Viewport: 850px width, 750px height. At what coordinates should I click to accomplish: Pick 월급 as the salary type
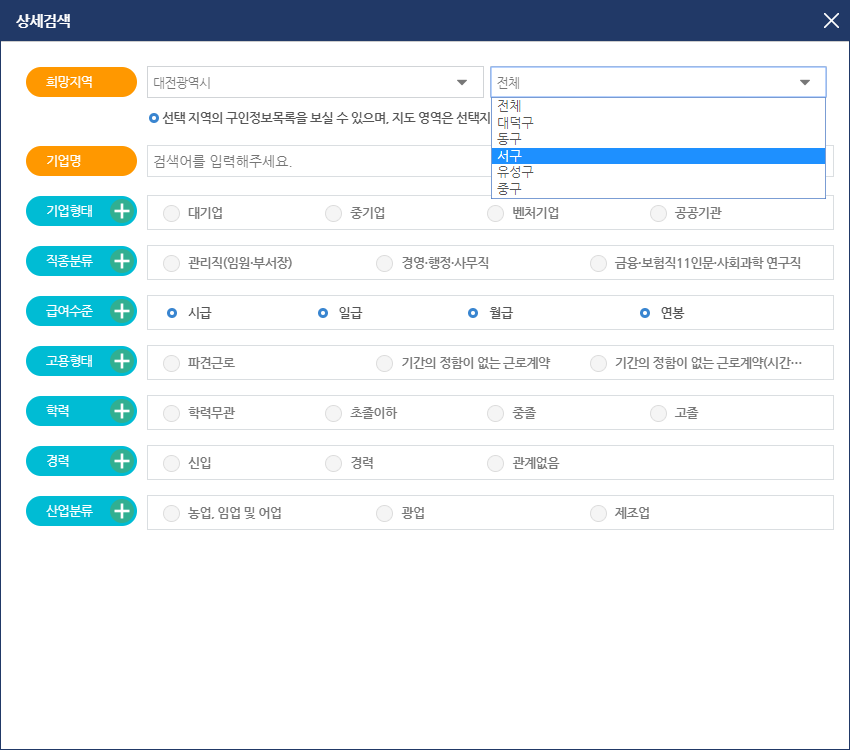pyautogui.click(x=472, y=311)
